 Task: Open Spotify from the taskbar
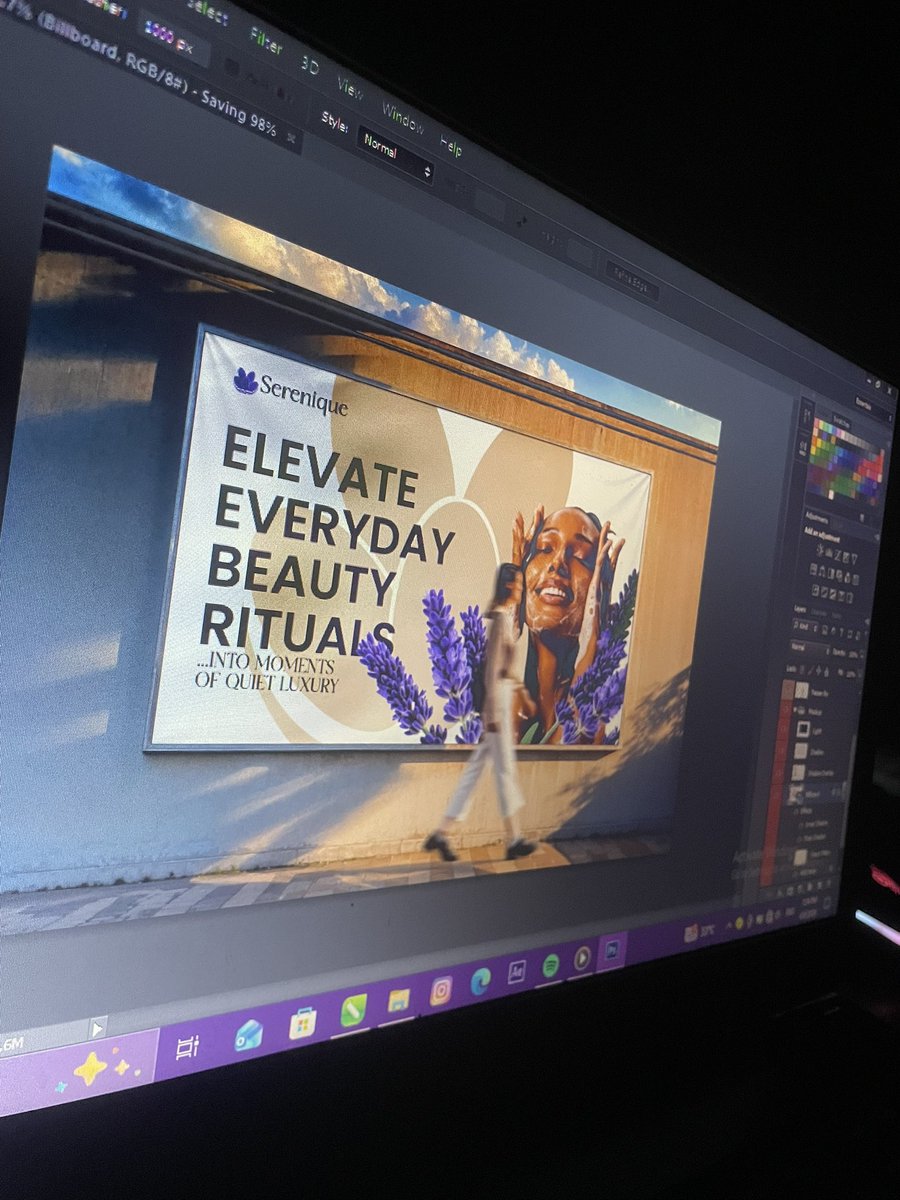coord(550,965)
